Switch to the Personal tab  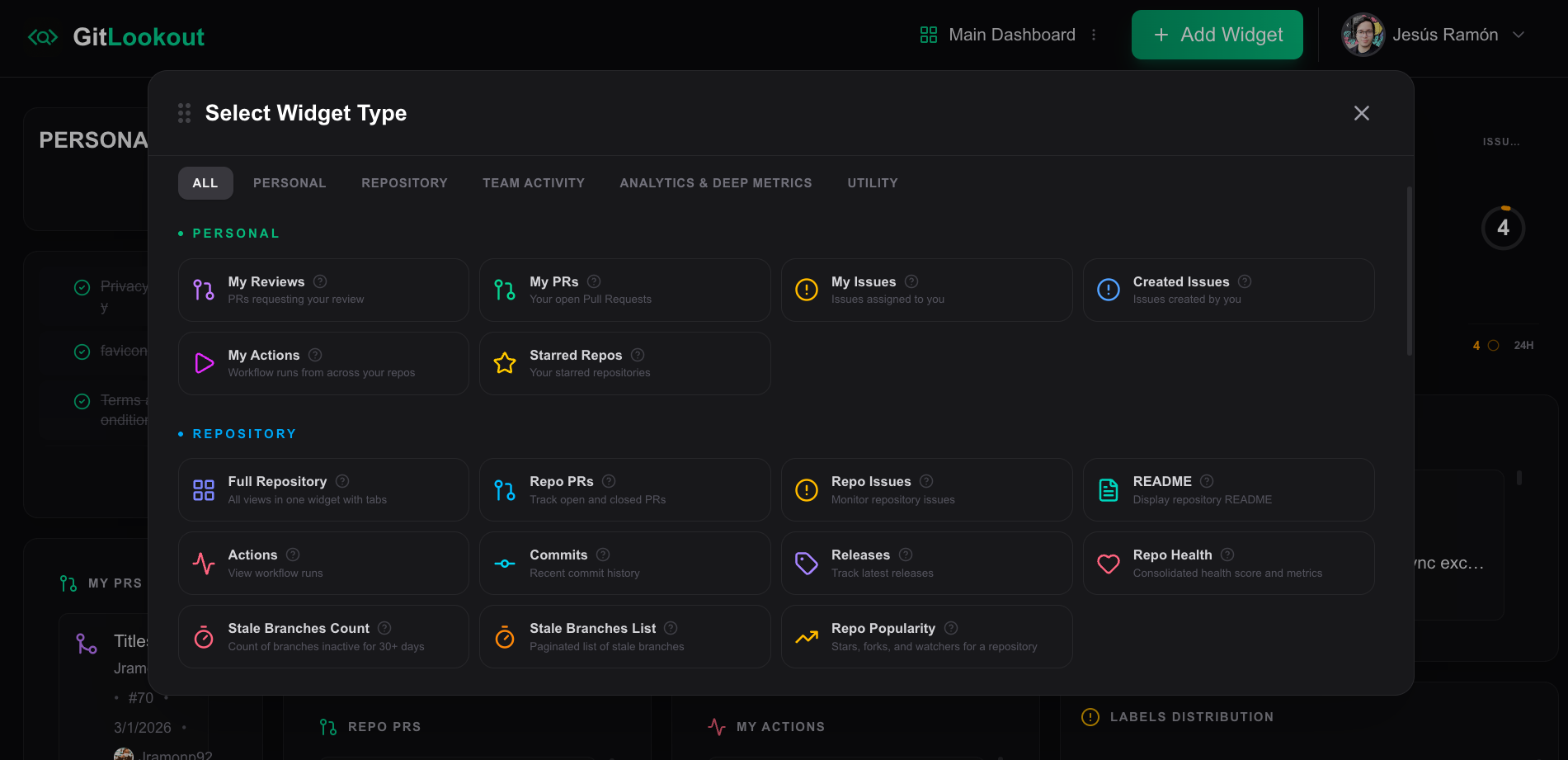(290, 183)
